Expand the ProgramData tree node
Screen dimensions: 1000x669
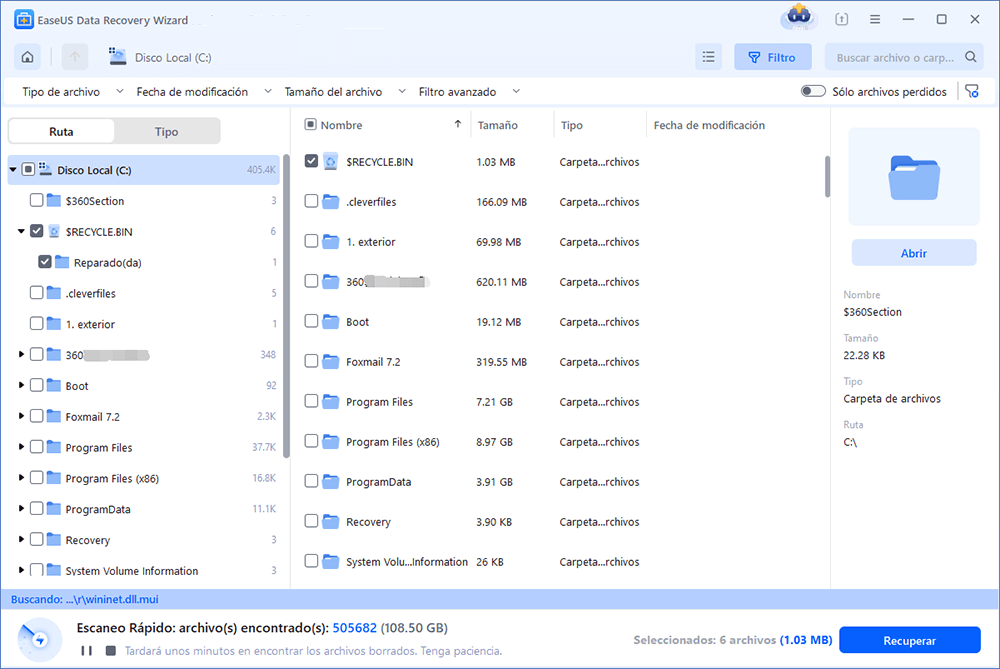pyautogui.click(x=21, y=508)
